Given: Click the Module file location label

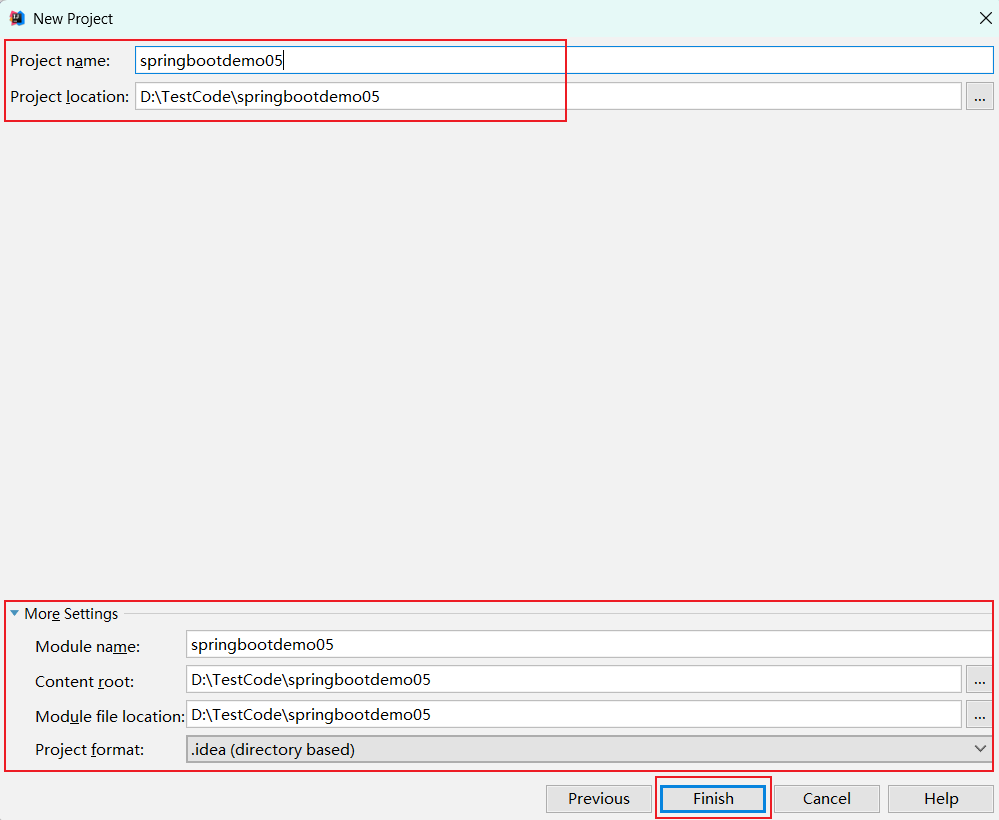Looking at the screenshot, I should [x=110, y=716].
